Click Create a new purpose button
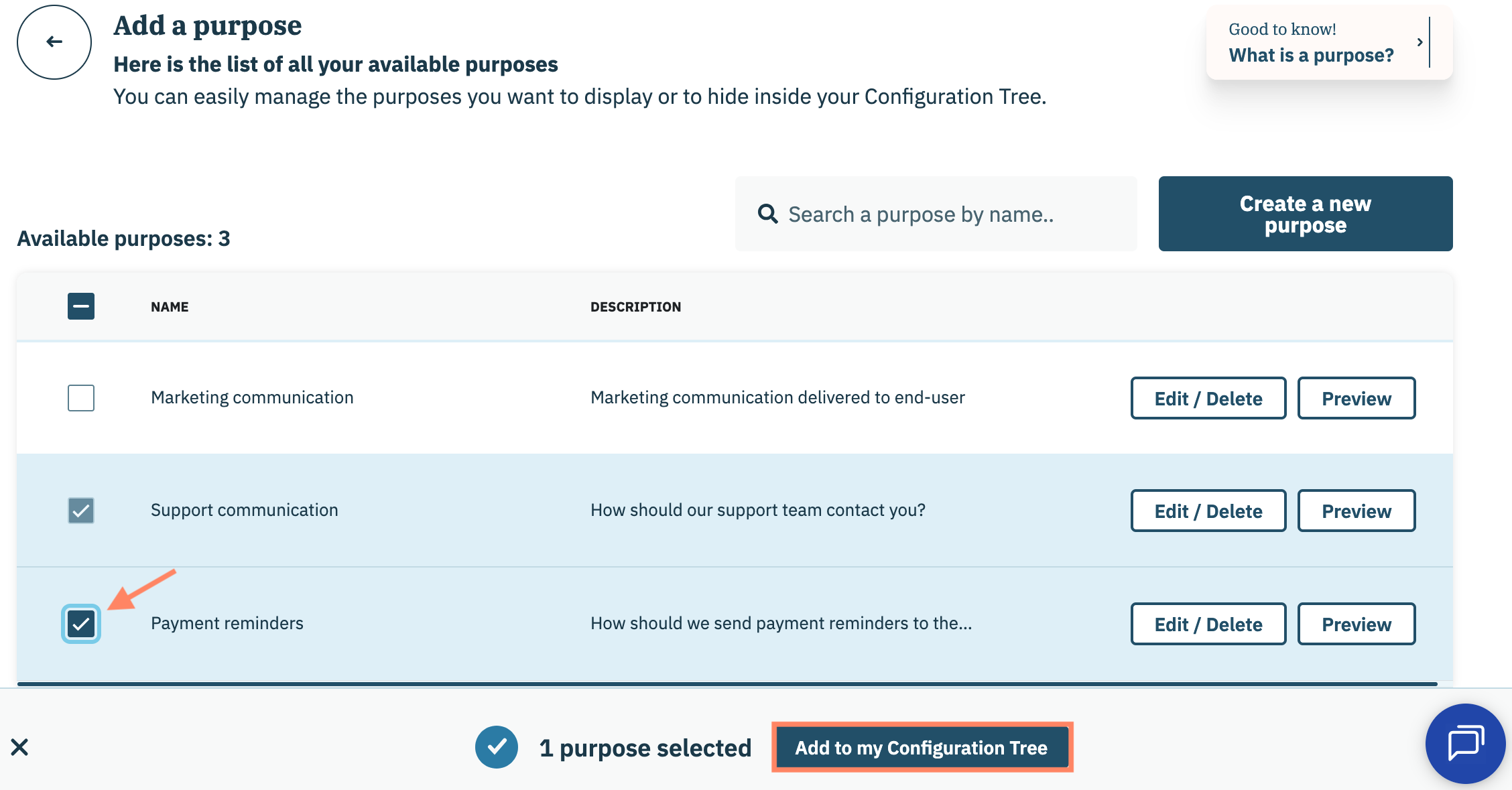The height and width of the screenshot is (790, 1512). coord(1305,214)
